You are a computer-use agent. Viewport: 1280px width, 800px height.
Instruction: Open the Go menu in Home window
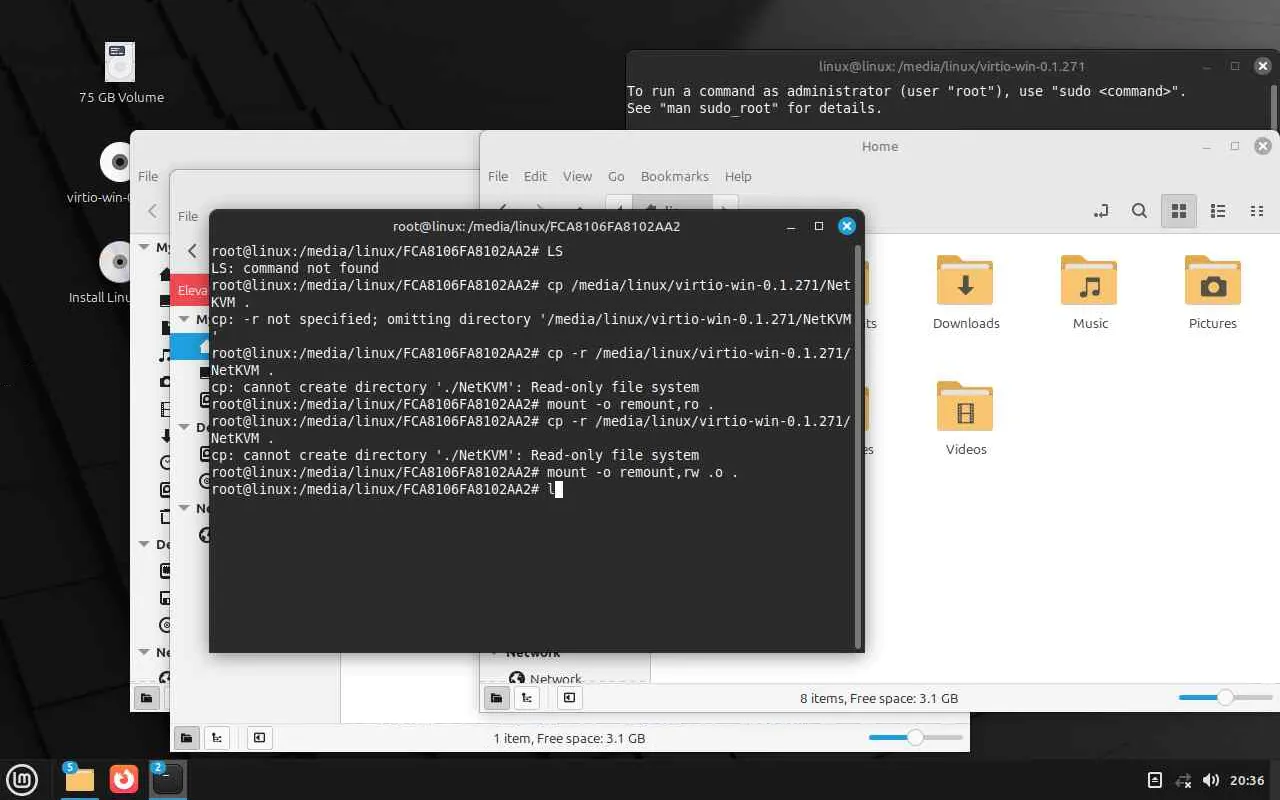(x=616, y=176)
